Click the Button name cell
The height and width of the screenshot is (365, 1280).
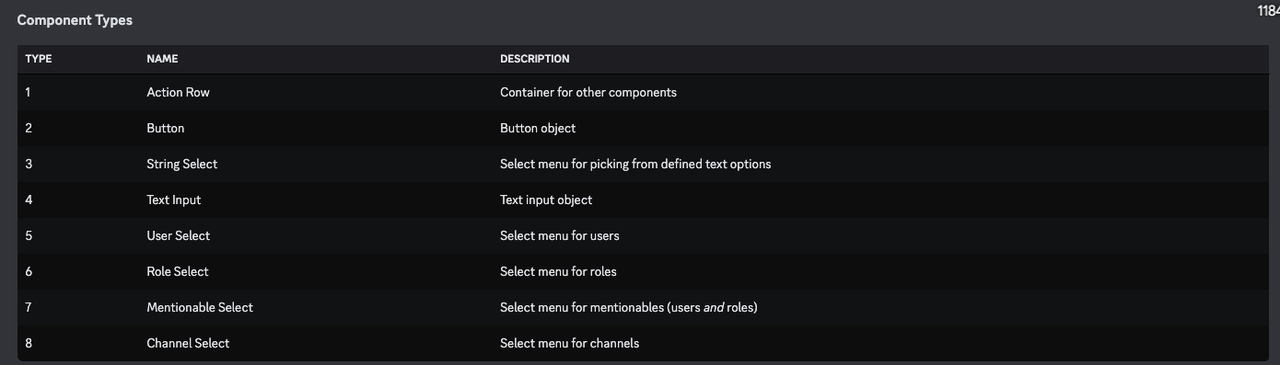coord(165,128)
